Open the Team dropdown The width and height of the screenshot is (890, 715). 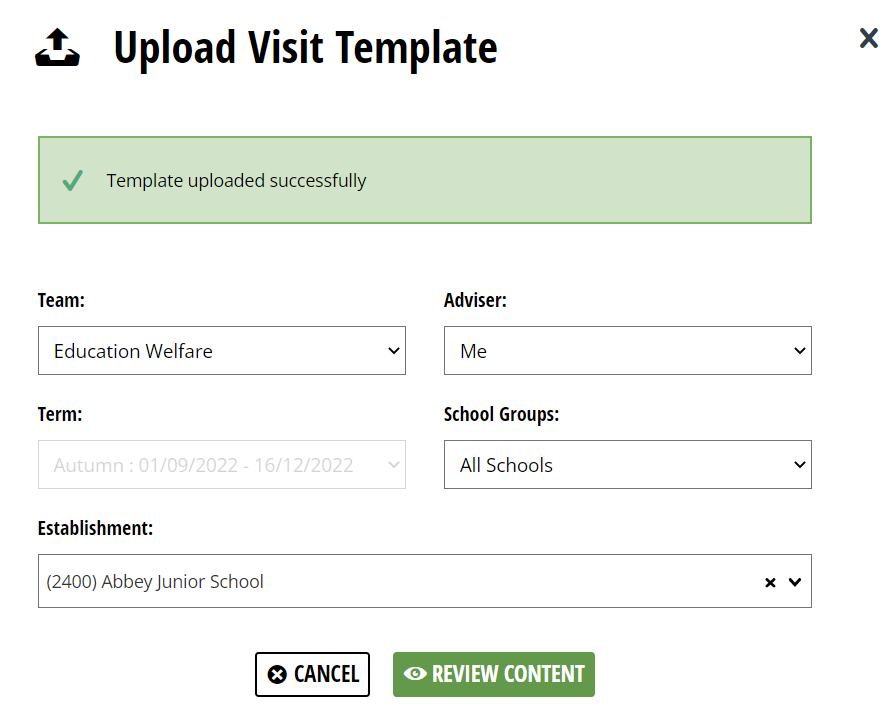pos(222,351)
